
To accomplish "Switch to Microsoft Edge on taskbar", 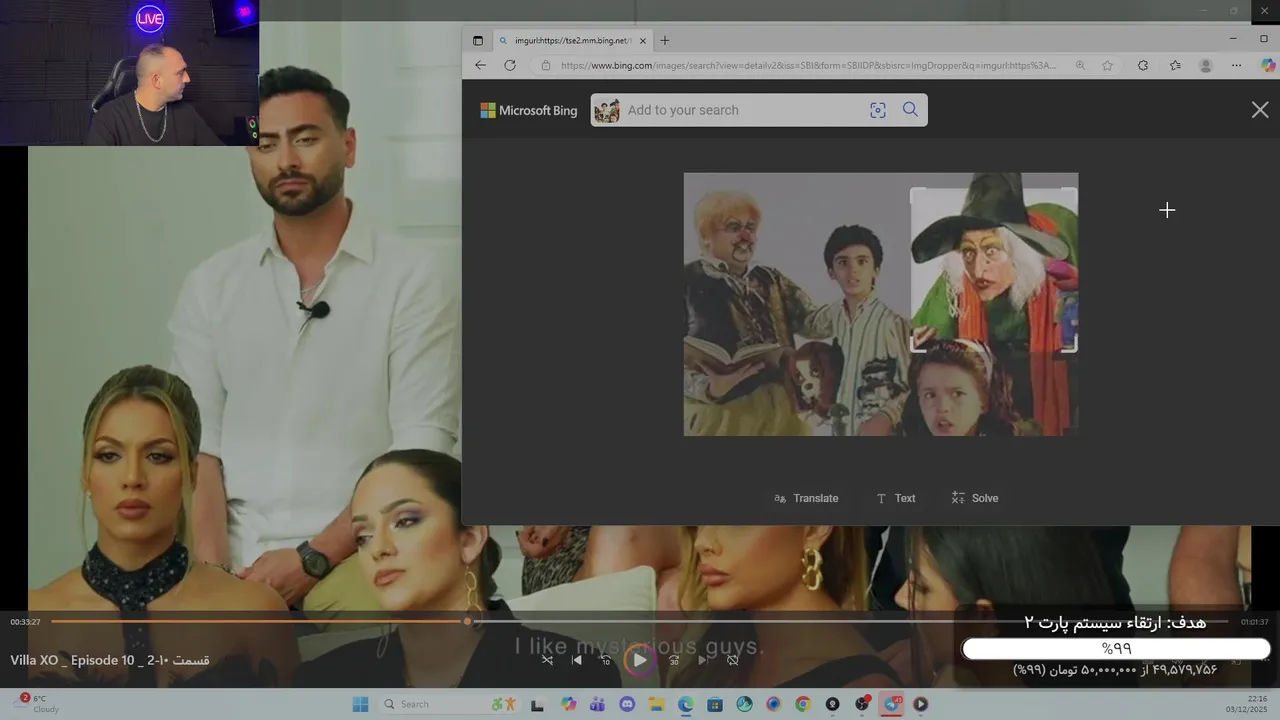I will 686,704.
